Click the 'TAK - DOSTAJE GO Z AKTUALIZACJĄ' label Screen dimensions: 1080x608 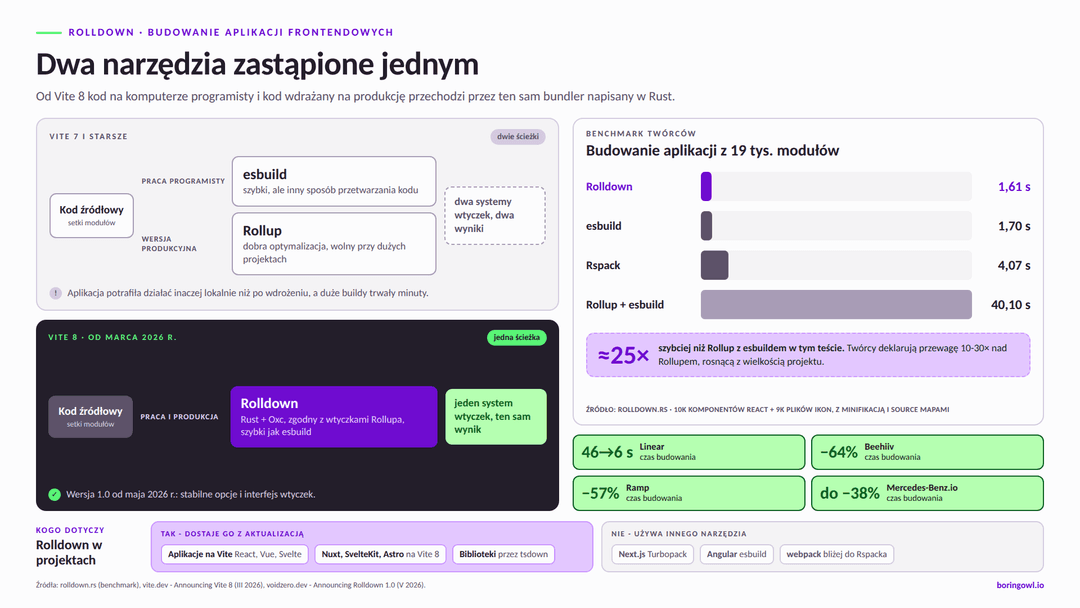(x=232, y=534)
